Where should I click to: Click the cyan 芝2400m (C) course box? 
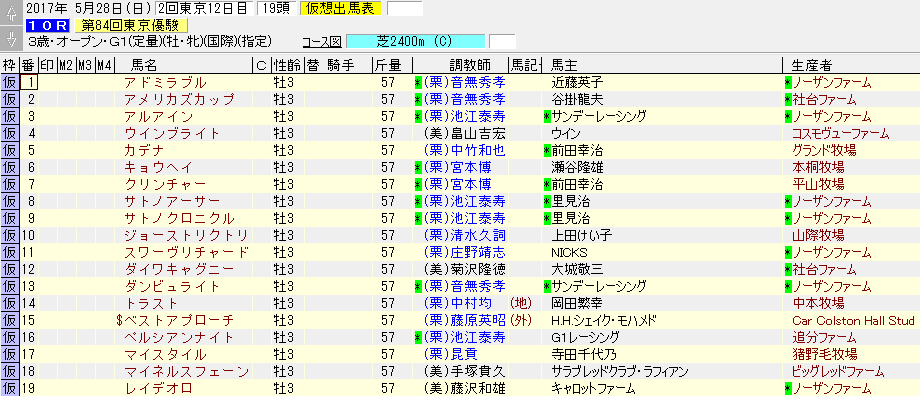tap(416, 42)
